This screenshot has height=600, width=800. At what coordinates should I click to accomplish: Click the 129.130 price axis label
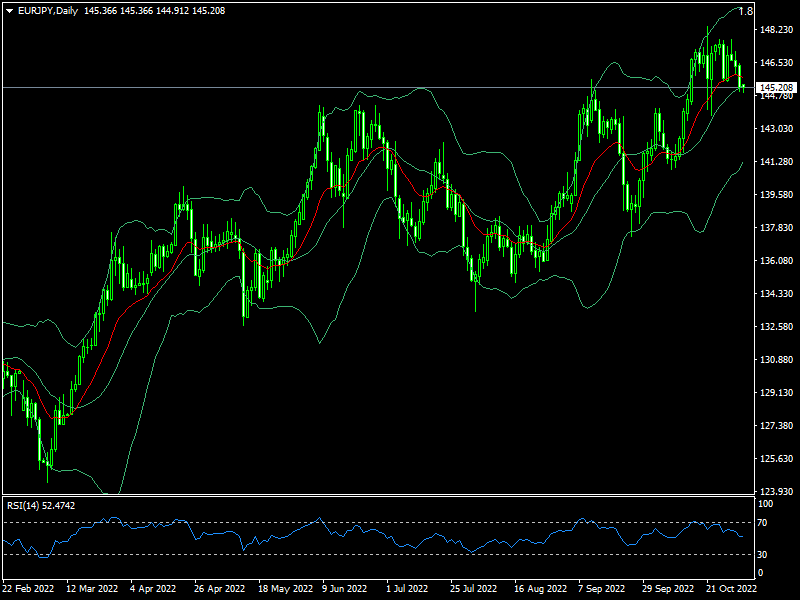pos(777,393)
